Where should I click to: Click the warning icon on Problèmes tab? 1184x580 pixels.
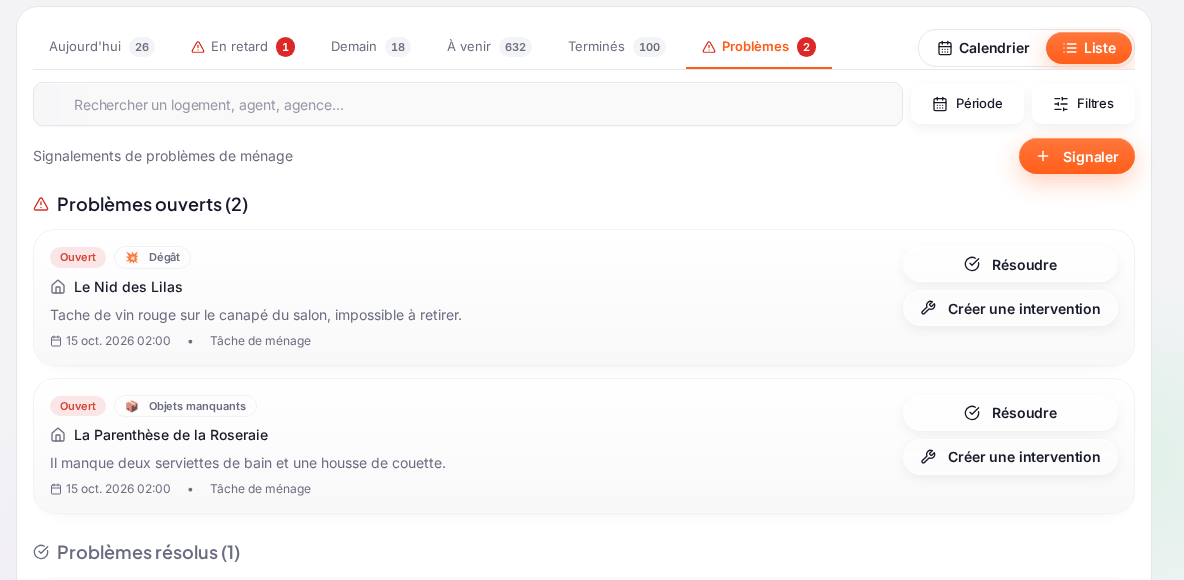[709, 47]
